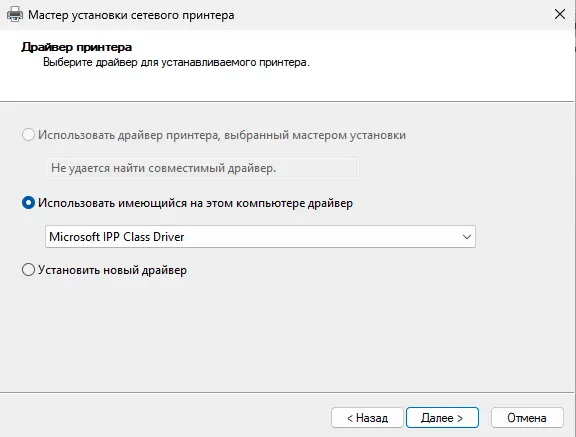This screenshot has width=576, height=437.
Task: Click the disabled wizard-selected driver radio button
Action: coord(28,135)
